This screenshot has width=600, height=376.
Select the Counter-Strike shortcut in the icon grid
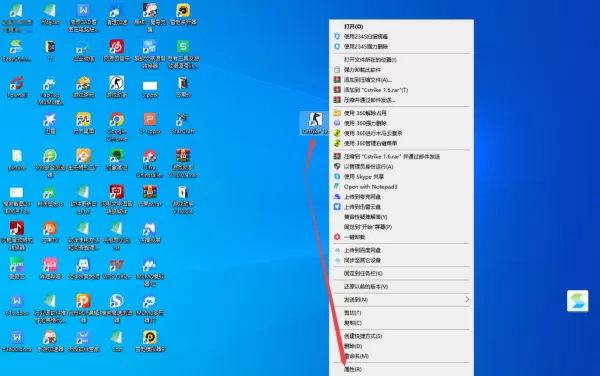tap(116, 87)
